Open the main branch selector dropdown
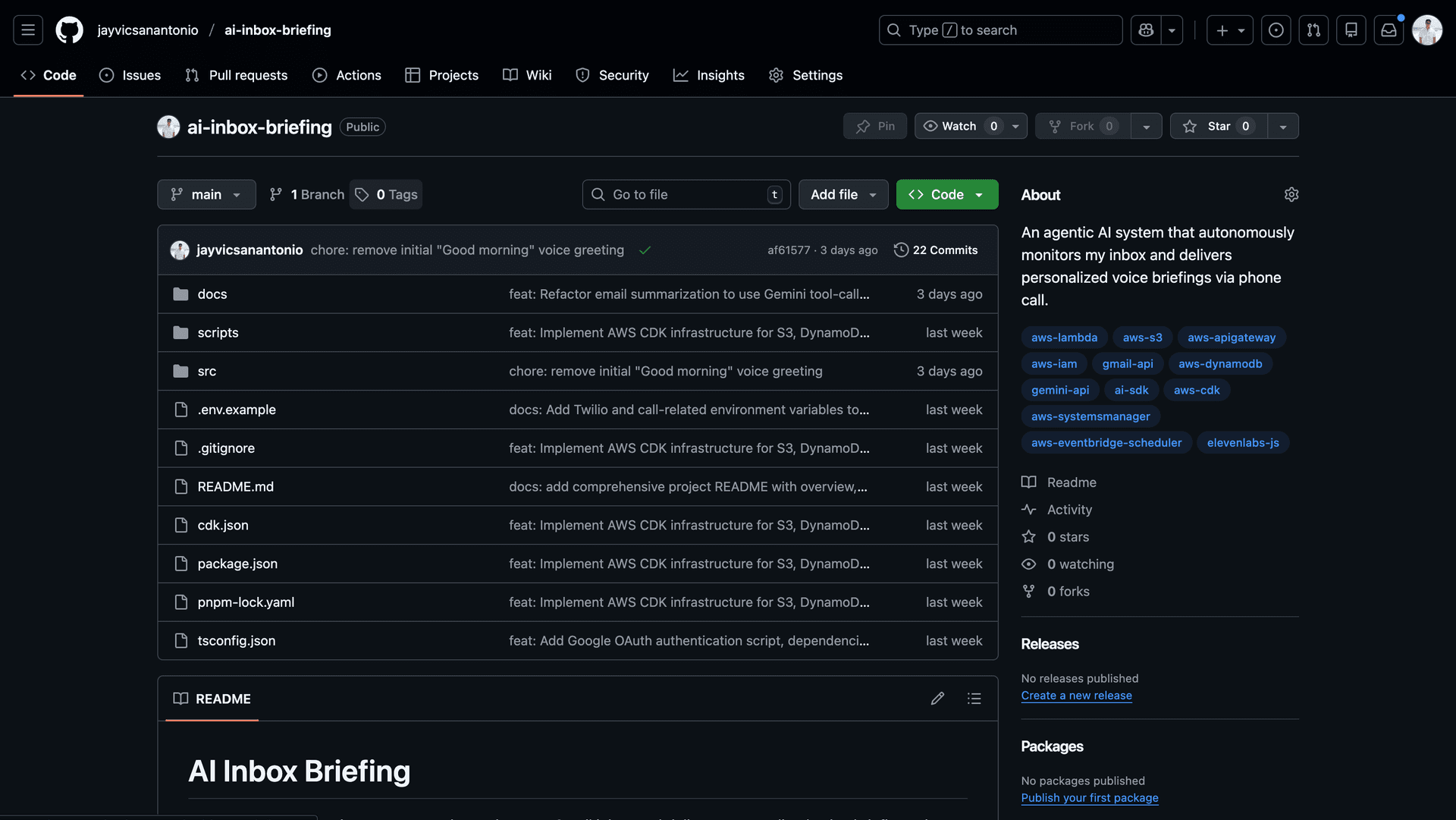This screenshot has width=1456, height=820. pos(206,194)
